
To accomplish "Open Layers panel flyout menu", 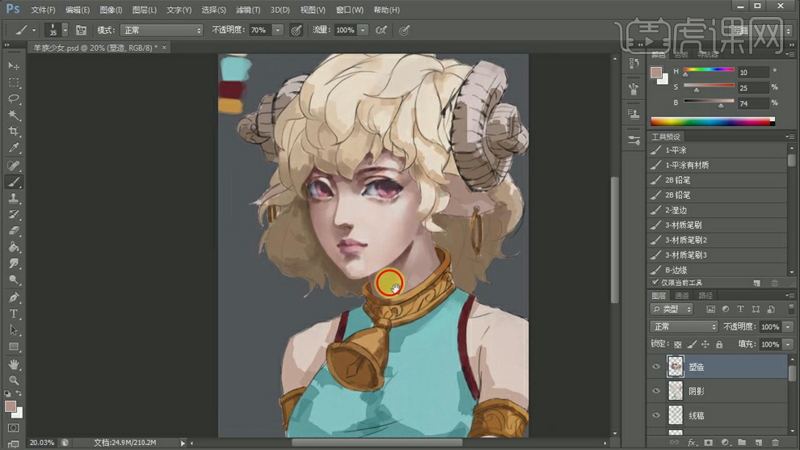I will click(x=790, y=295).
